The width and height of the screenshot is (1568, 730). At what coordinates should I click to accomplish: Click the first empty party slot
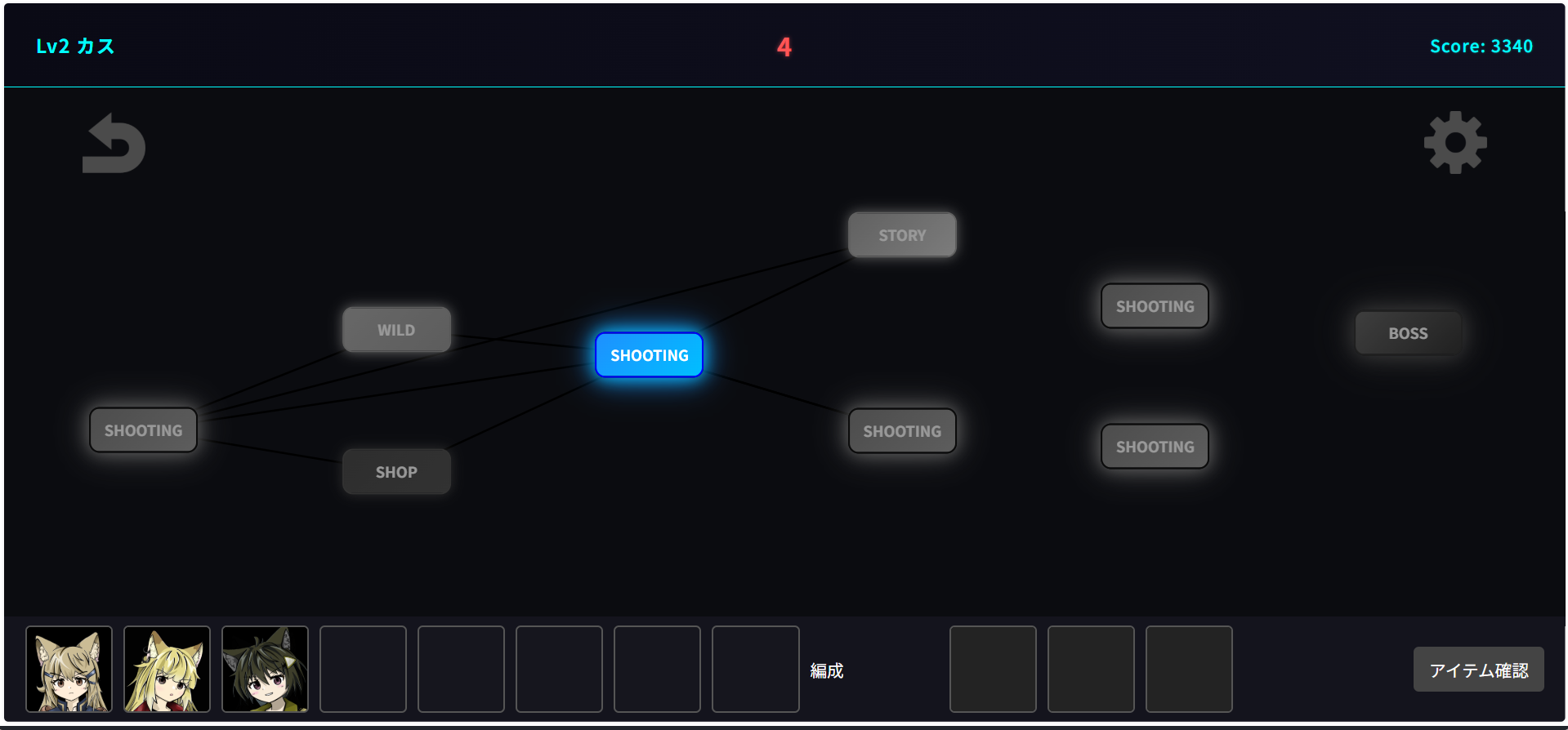[363, 670]
